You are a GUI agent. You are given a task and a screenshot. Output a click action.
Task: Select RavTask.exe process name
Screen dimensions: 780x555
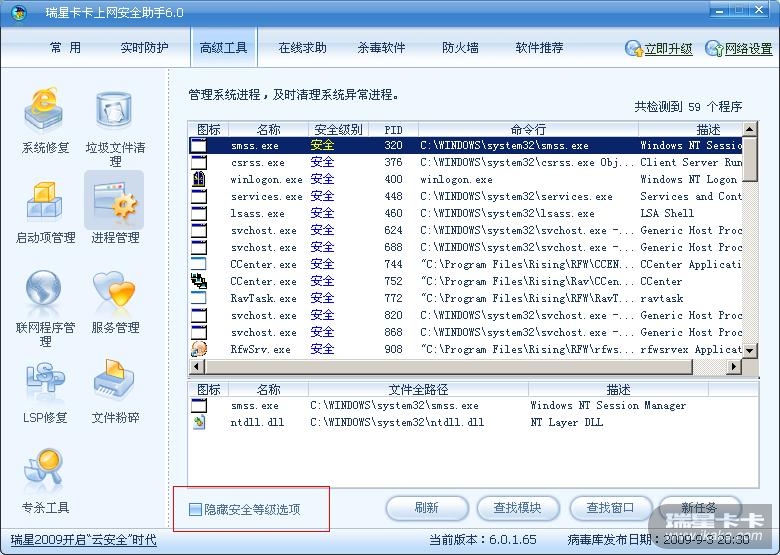264,298
